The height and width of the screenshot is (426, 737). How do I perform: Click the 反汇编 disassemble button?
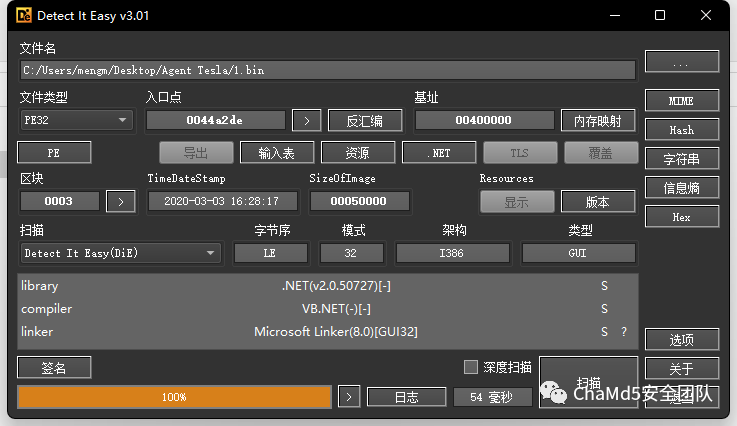click(365, 120)
